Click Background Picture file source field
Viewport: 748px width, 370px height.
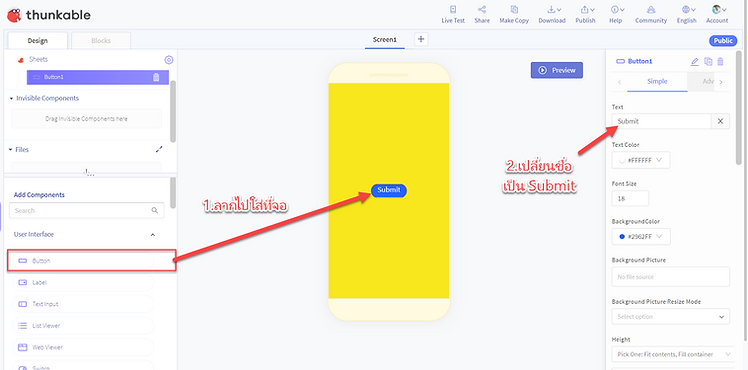point(671,277)
